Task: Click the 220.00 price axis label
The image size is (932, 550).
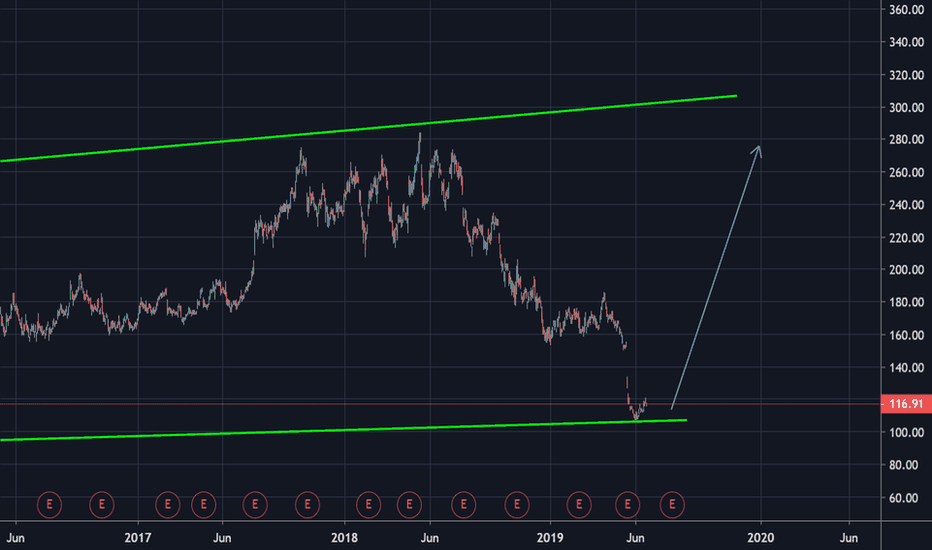Action: click(906, 238)
